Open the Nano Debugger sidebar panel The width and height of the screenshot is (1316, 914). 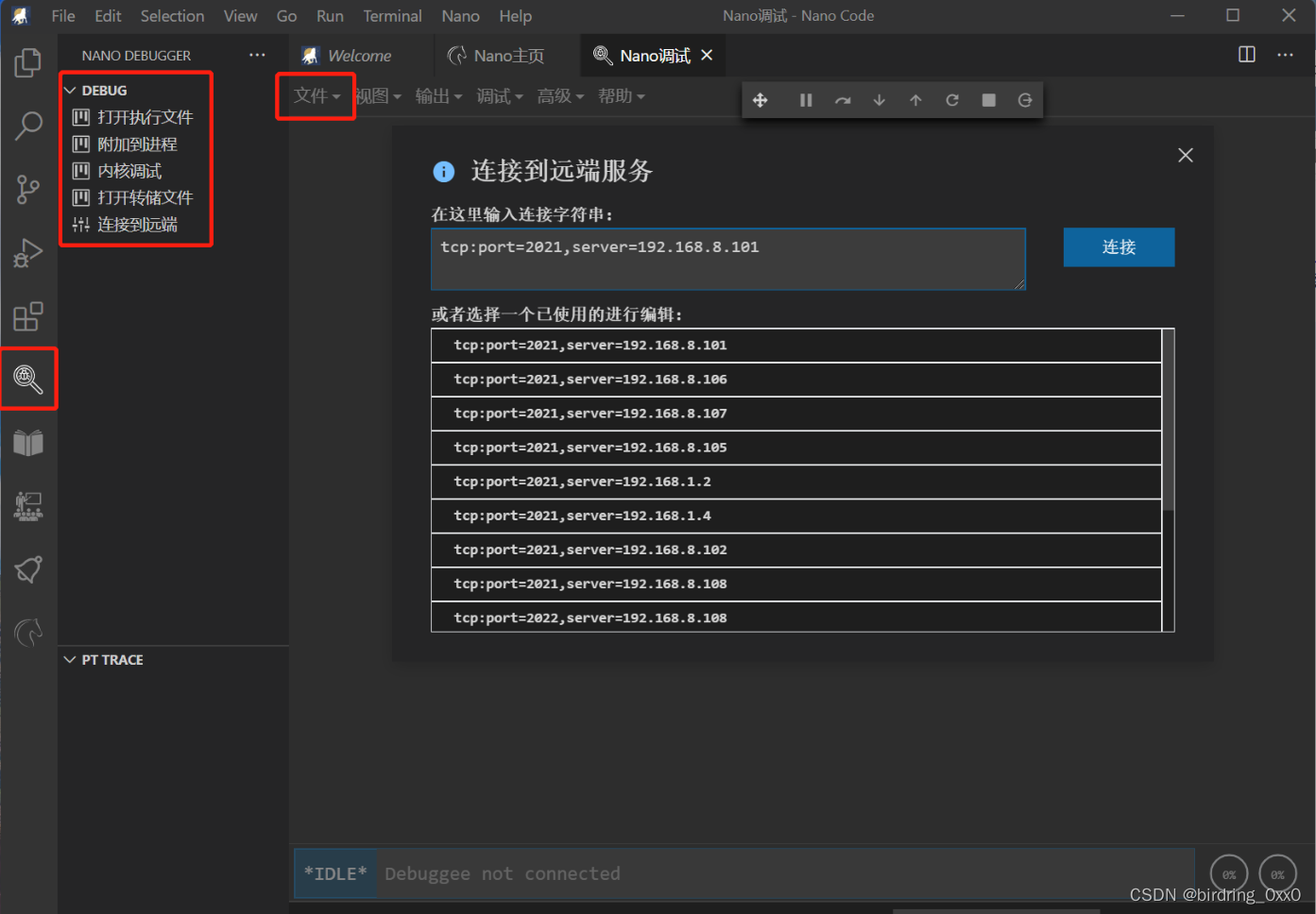tap(28, 379)
